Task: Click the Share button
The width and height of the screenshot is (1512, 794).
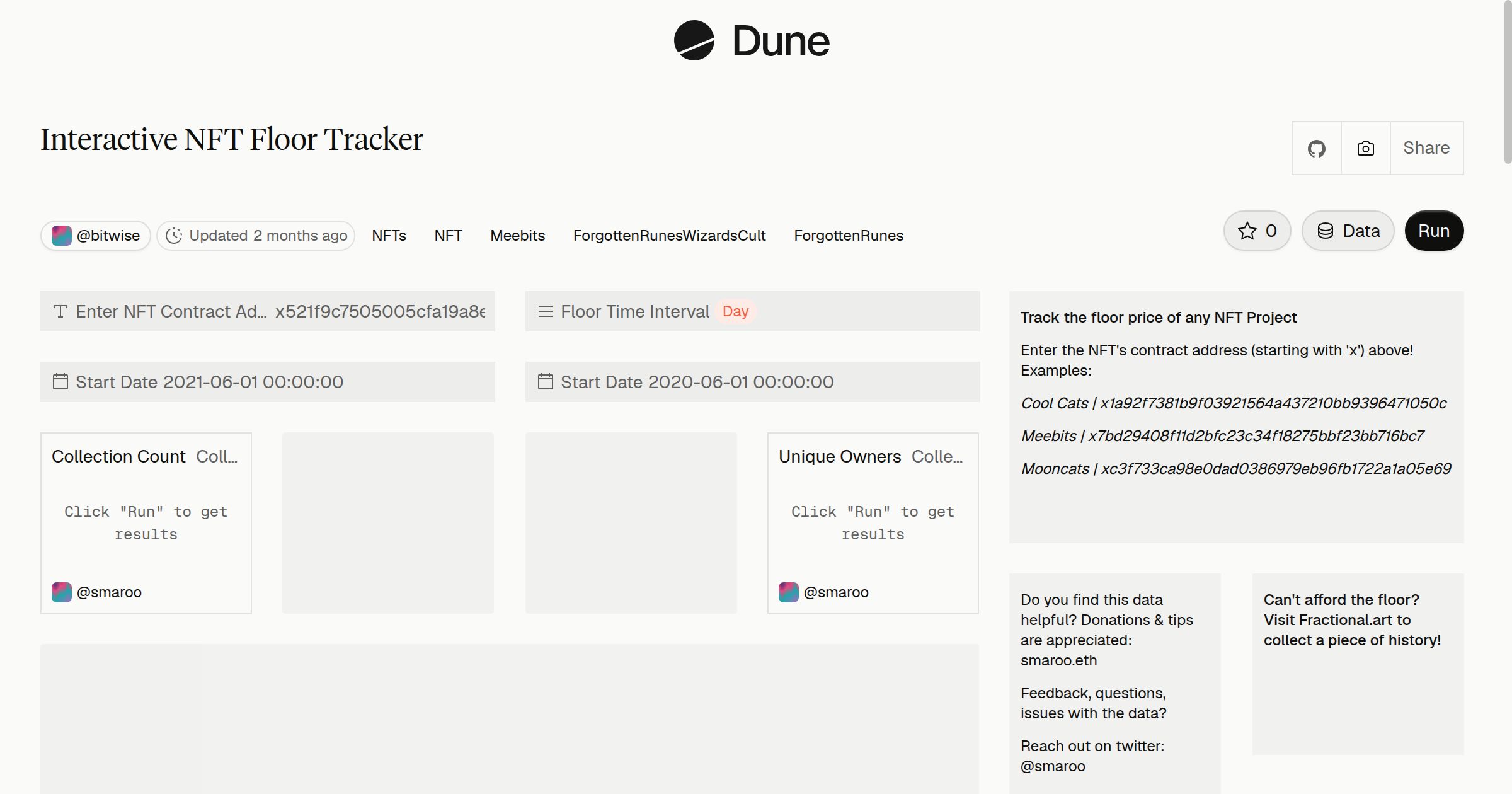Action: coord(1426,148)
